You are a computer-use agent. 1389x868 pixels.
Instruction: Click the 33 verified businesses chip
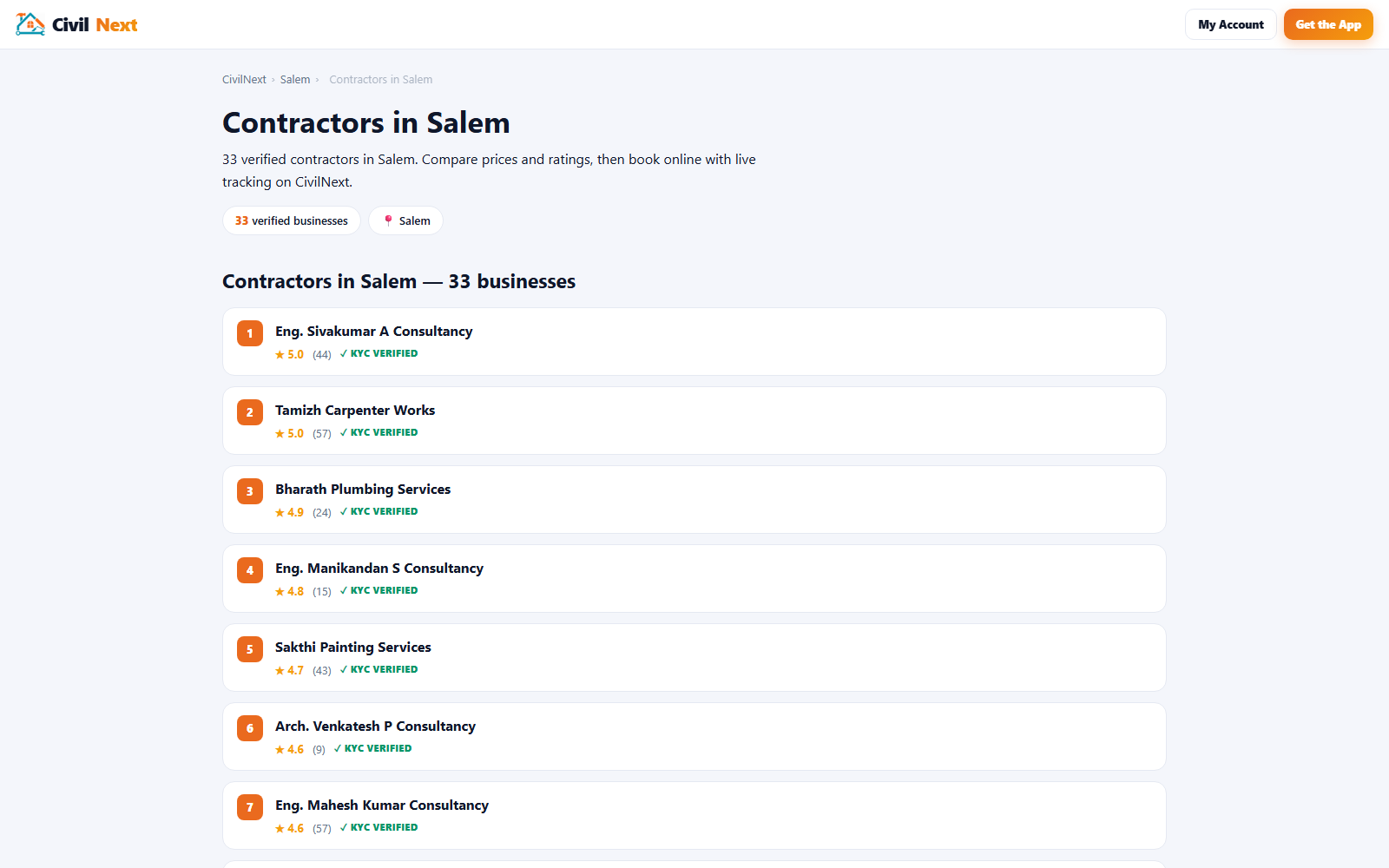pyautogui.click(x=292, y=220)
